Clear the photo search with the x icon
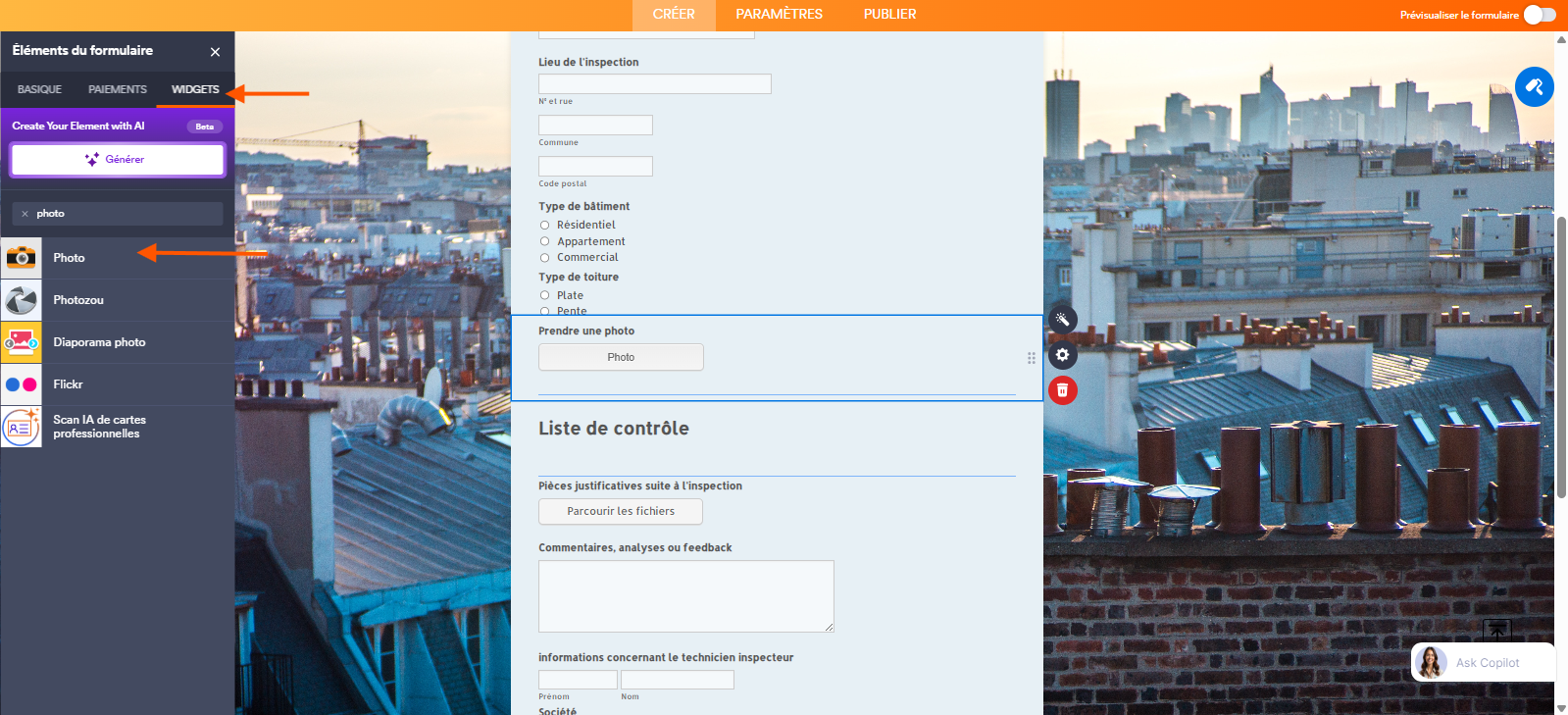Viewport: 1568px width, 715px height. point(25,214)
